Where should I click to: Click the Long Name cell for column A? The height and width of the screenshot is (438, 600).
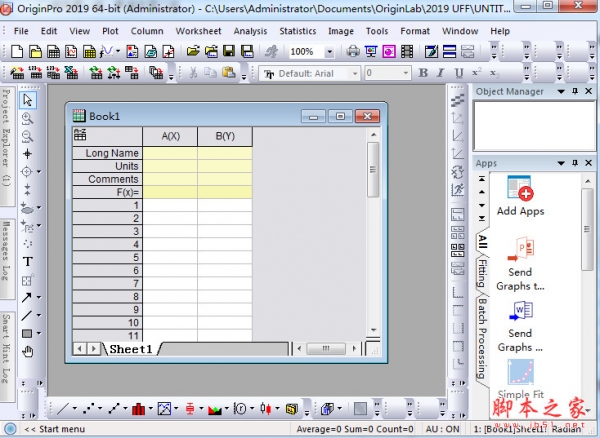tap(169, 153)
